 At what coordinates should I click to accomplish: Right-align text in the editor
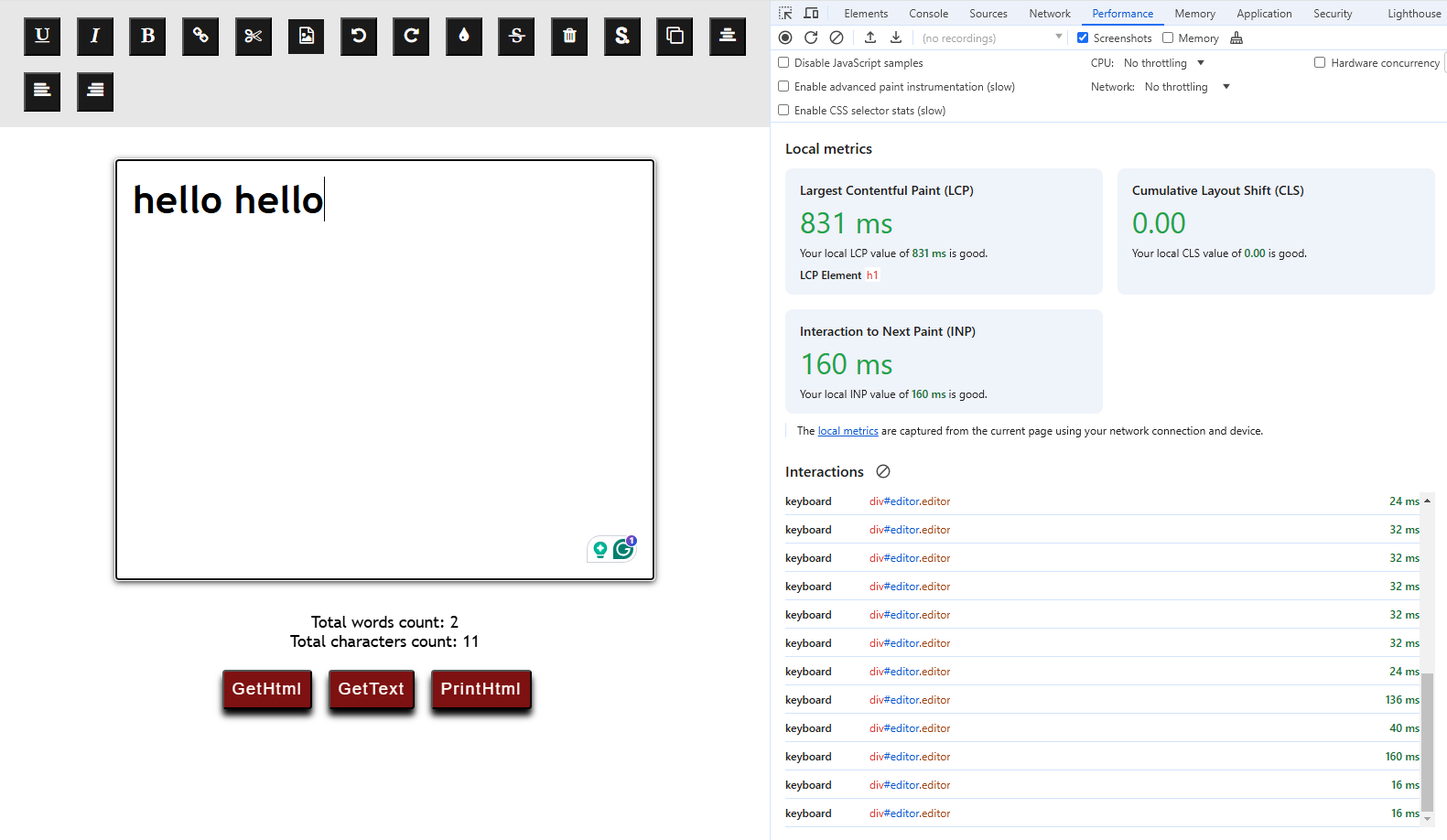click(95, 92)
